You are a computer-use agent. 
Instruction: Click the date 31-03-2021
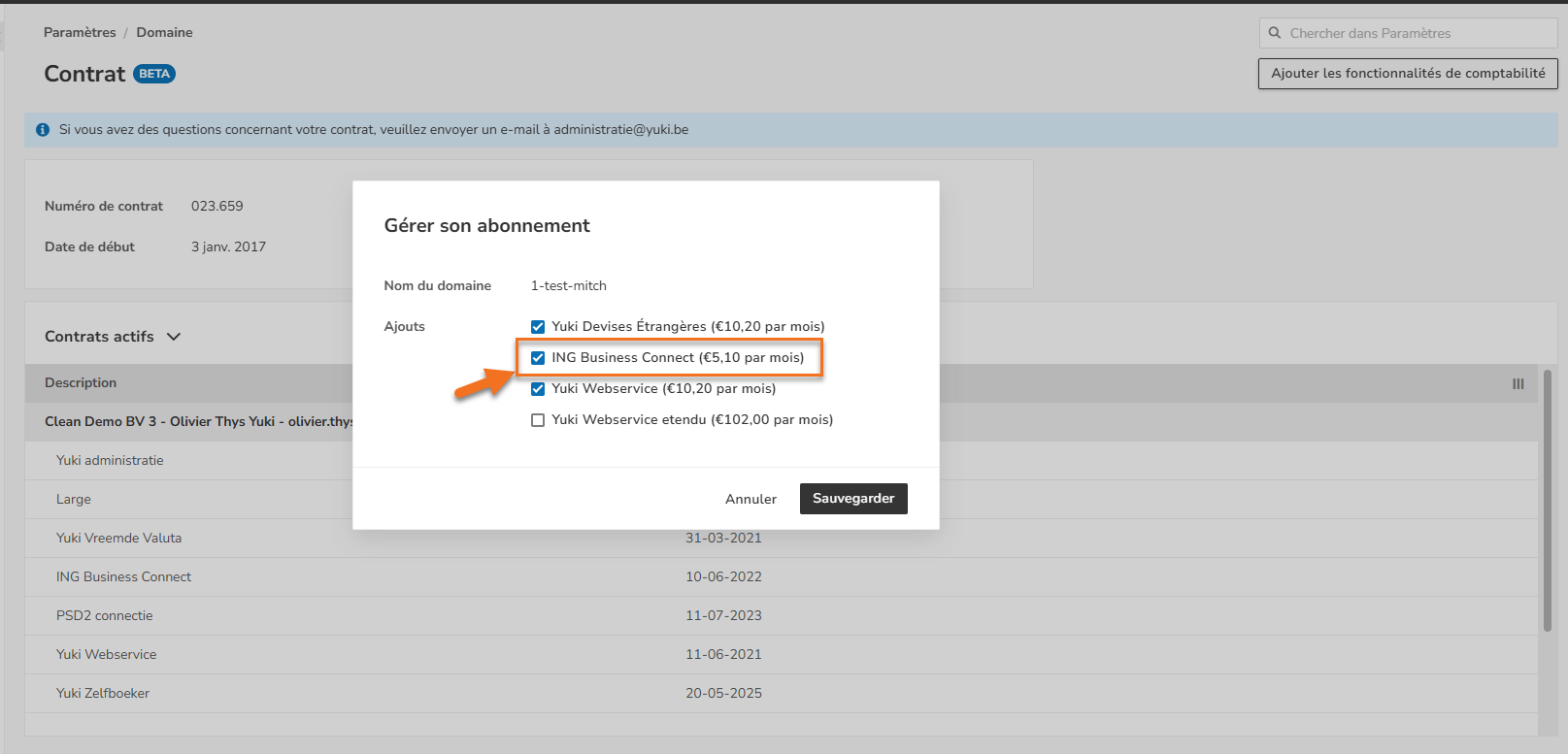(723, 539)
